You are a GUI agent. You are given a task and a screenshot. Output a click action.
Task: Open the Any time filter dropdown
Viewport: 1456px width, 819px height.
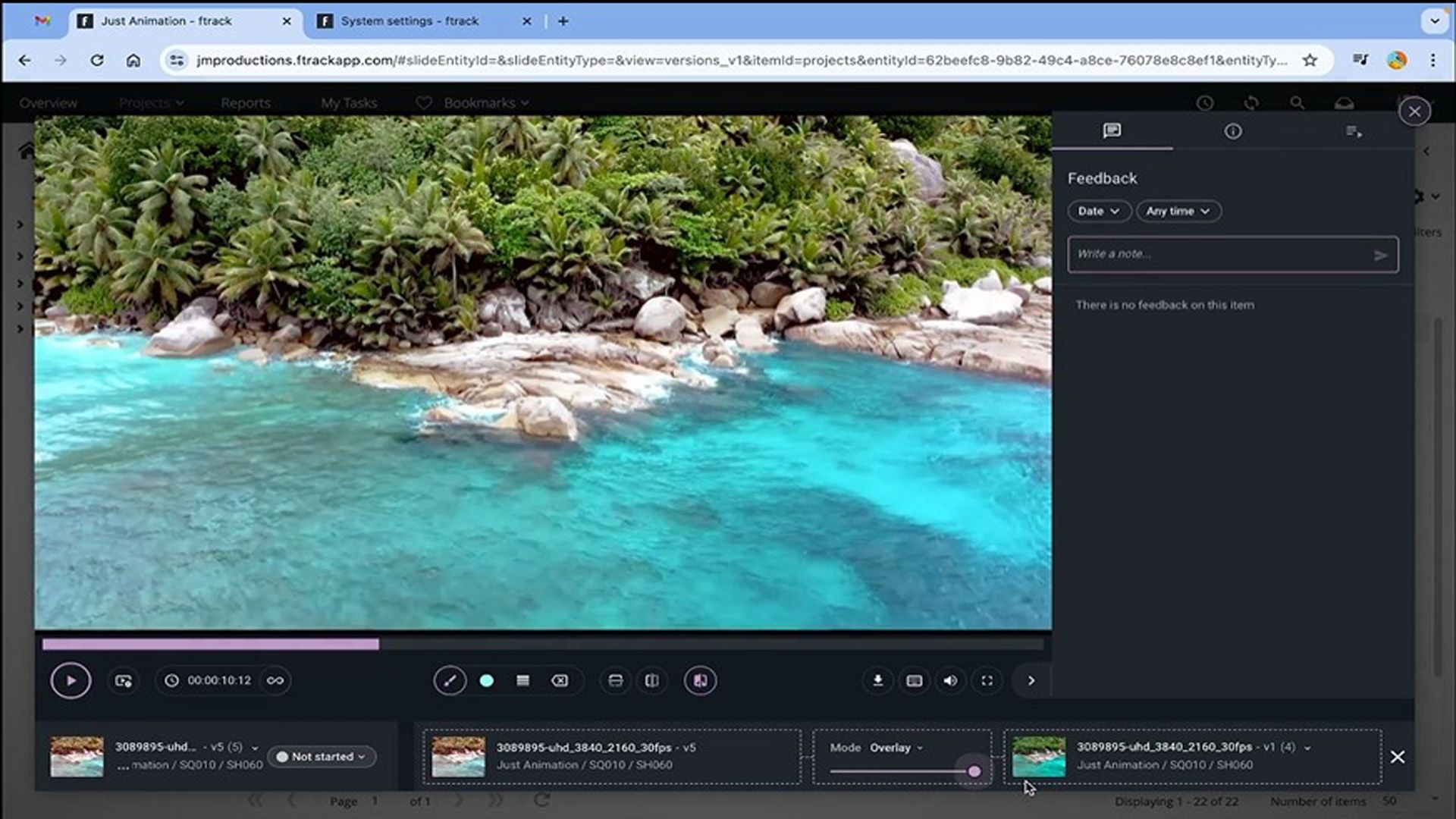pos(1178,211)
